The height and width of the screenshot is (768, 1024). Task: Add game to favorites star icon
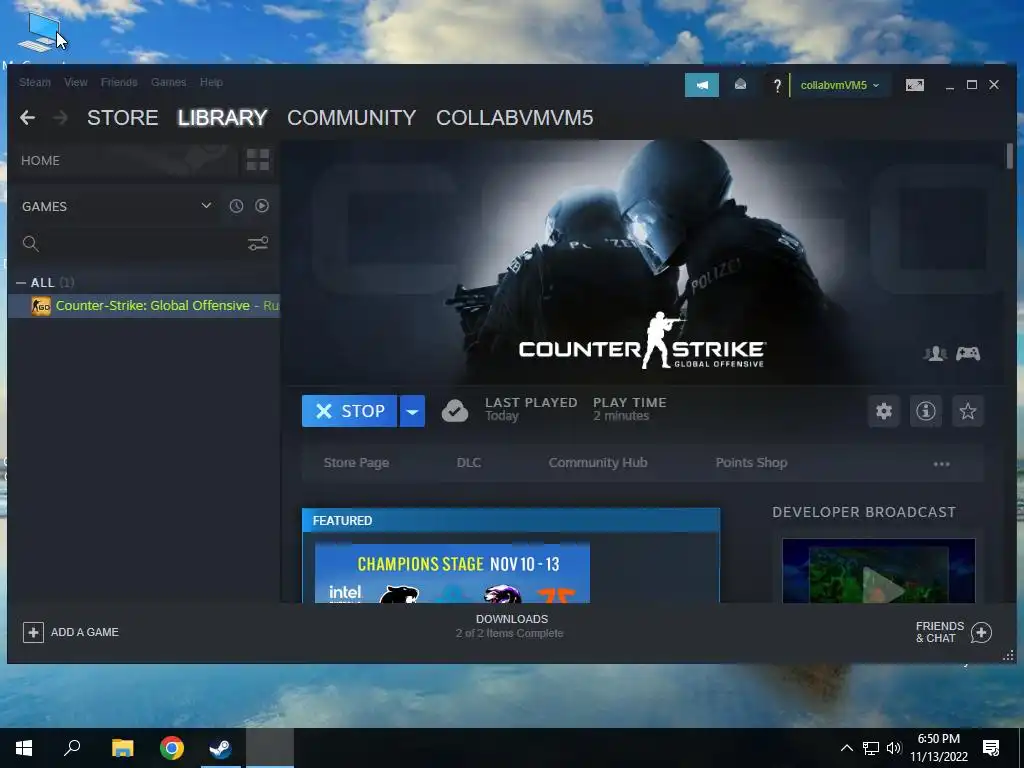[x=967, y=411]
